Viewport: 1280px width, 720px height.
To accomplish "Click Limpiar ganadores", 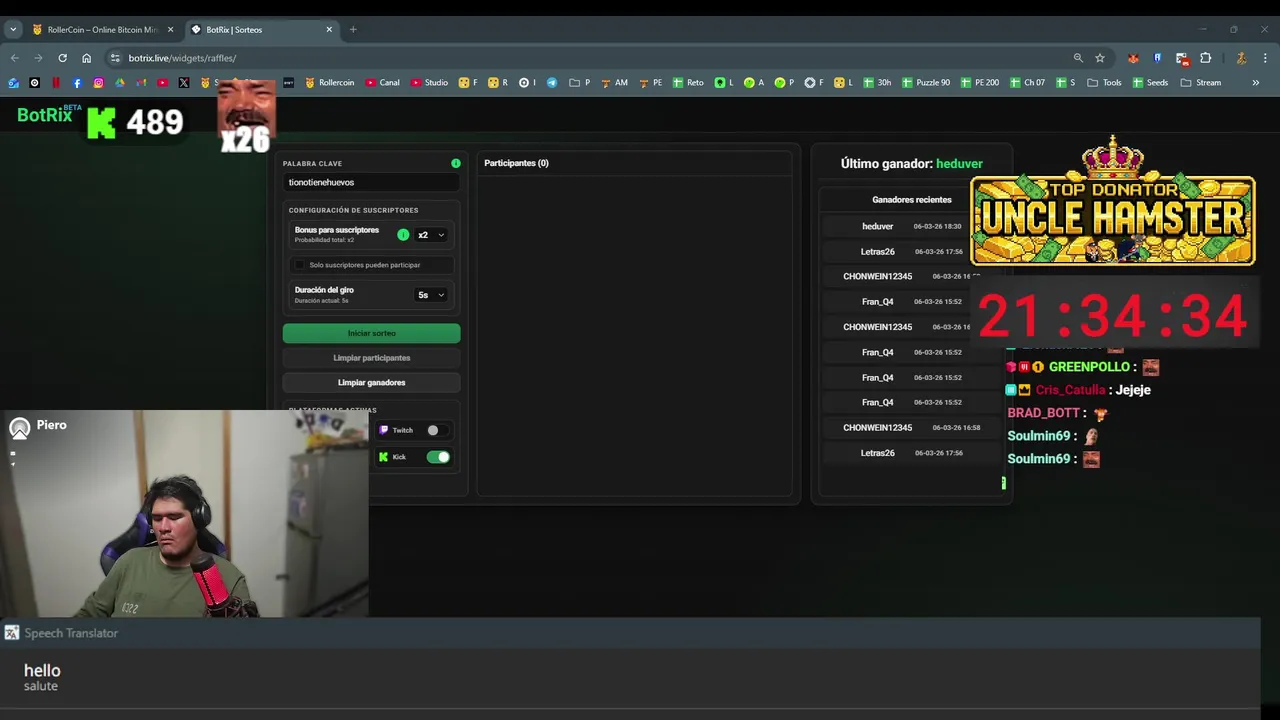I will point(371,383).
